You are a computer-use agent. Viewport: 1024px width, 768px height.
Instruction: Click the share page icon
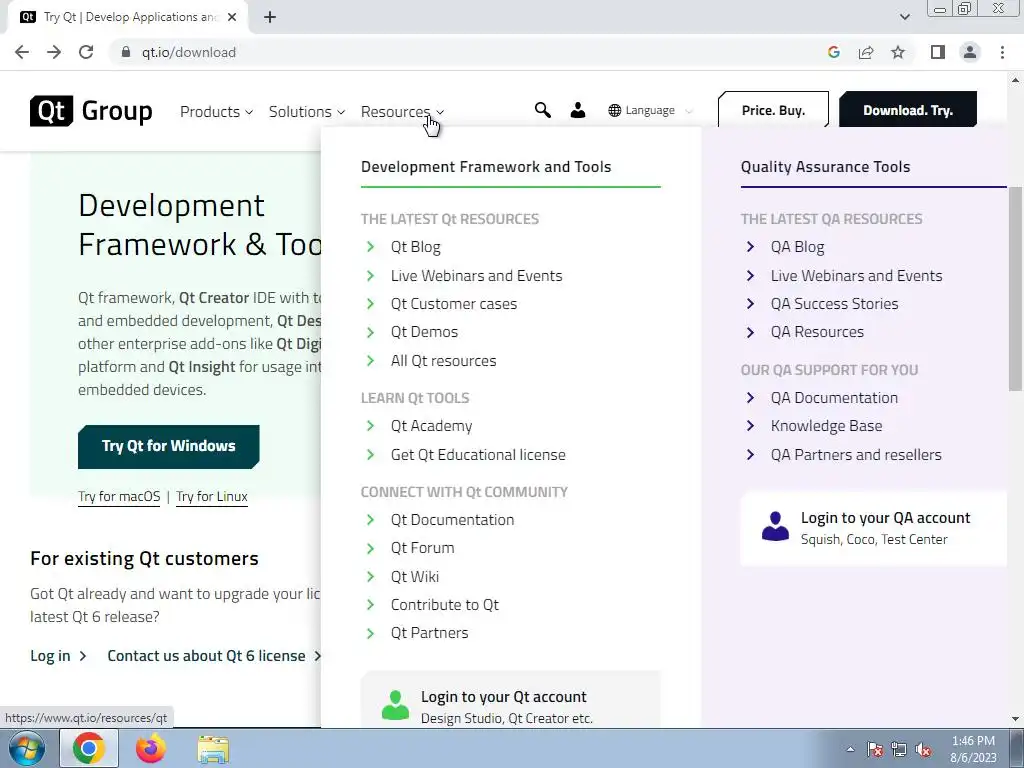[866, 52]
